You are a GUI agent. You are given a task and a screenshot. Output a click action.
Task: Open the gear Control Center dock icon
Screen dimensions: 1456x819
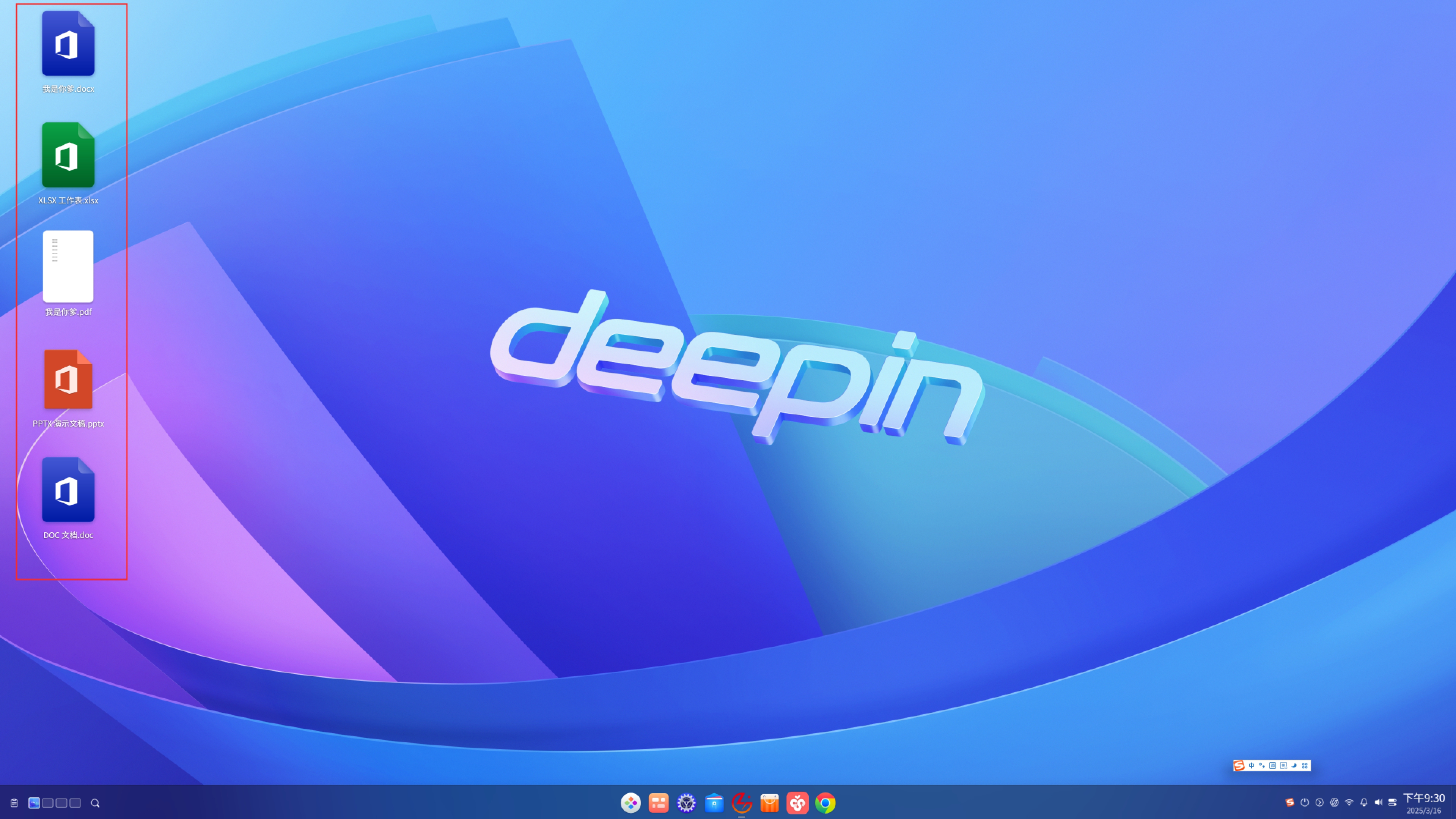click(686, 803)
